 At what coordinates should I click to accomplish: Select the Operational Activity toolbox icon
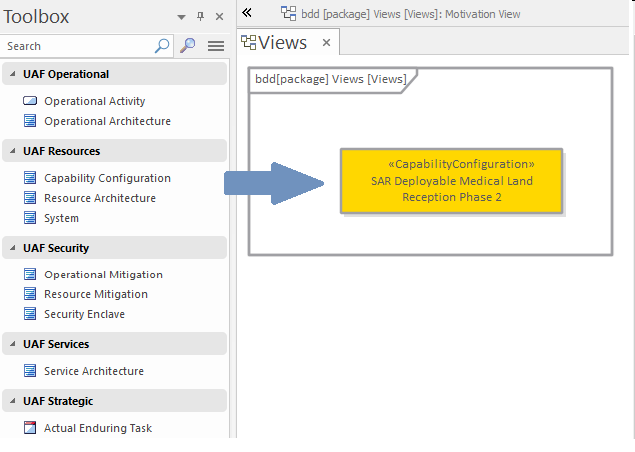[30, 101]
